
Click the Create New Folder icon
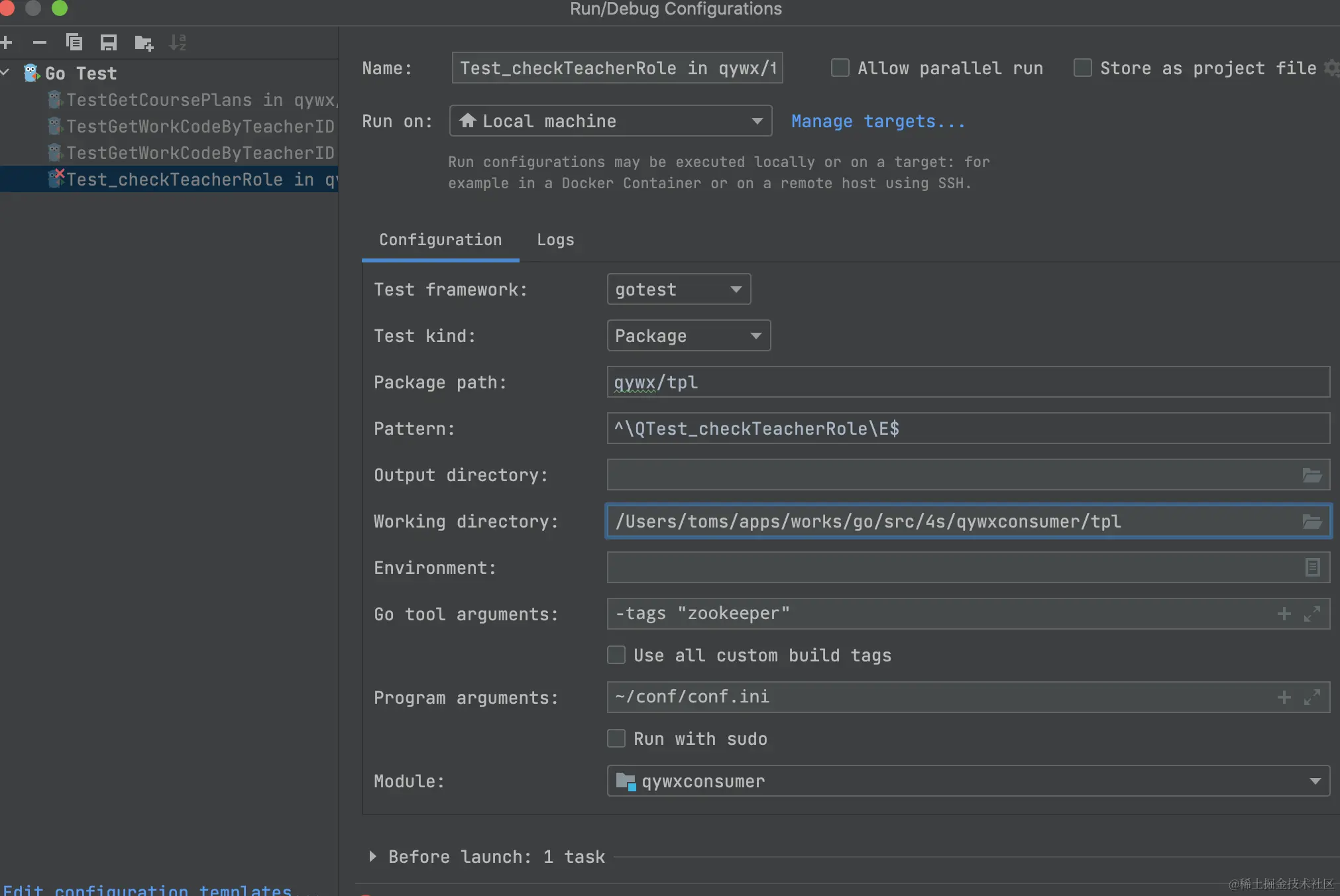tap(144, 43)
